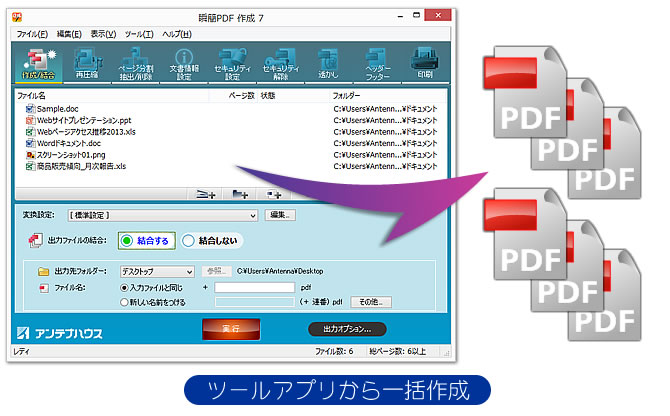Viewport: 670px width, 416px height.
Task: Select the 作成/結合 toolbar icon
Action: click(x=38, y=64)
